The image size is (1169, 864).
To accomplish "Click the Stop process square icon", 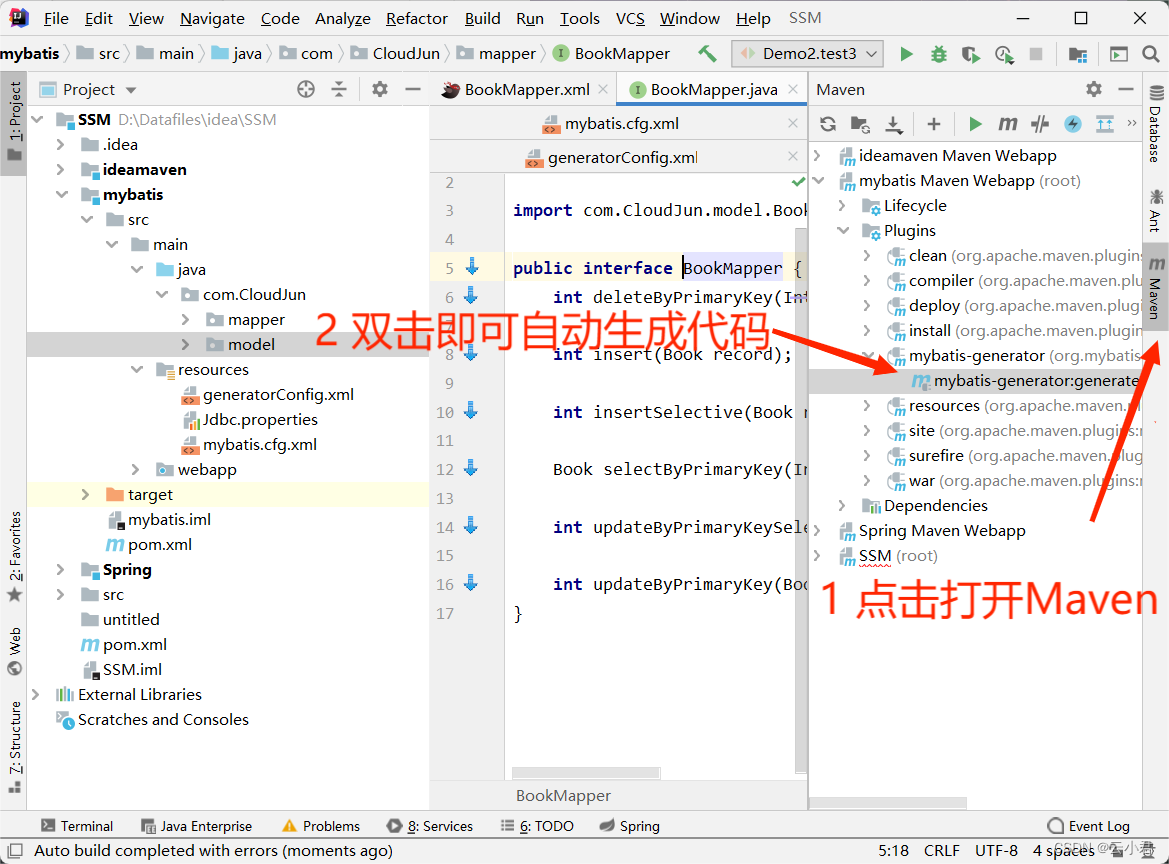I will coord(1036,54).
